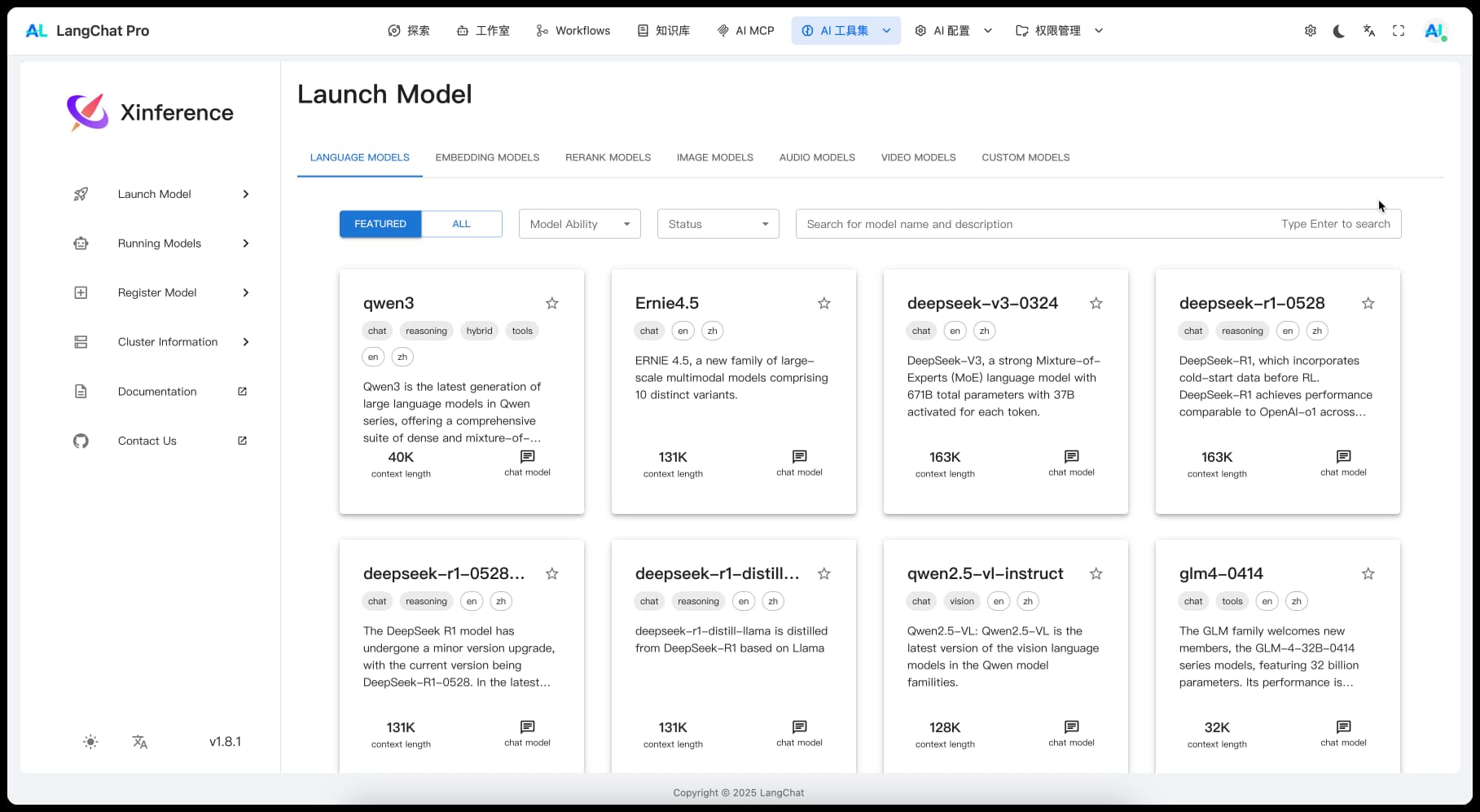The width and height of the screenshot is (1480, 812).
Task: Switch to the Embedding Models tab
Action: point(487,157)
